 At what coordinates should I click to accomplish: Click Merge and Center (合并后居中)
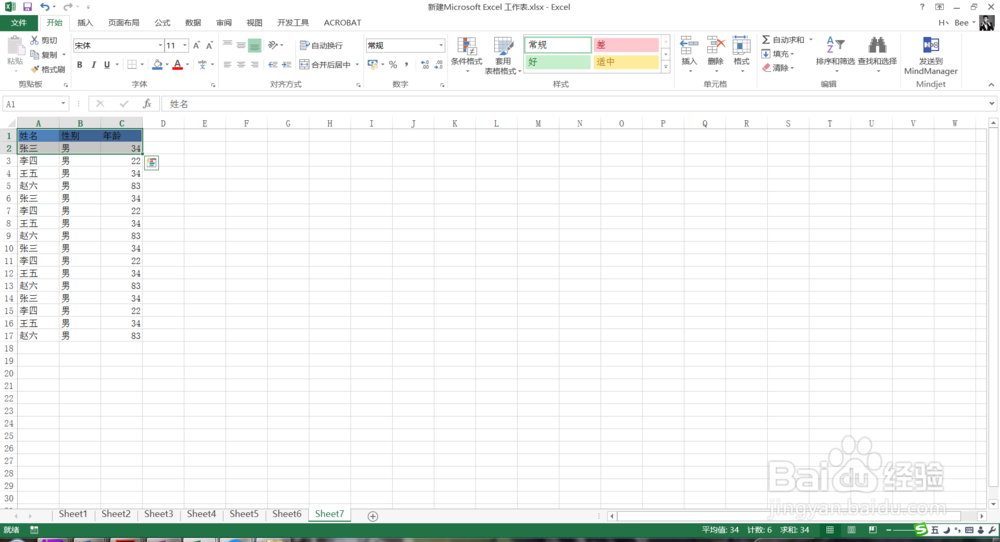(325, 64)
